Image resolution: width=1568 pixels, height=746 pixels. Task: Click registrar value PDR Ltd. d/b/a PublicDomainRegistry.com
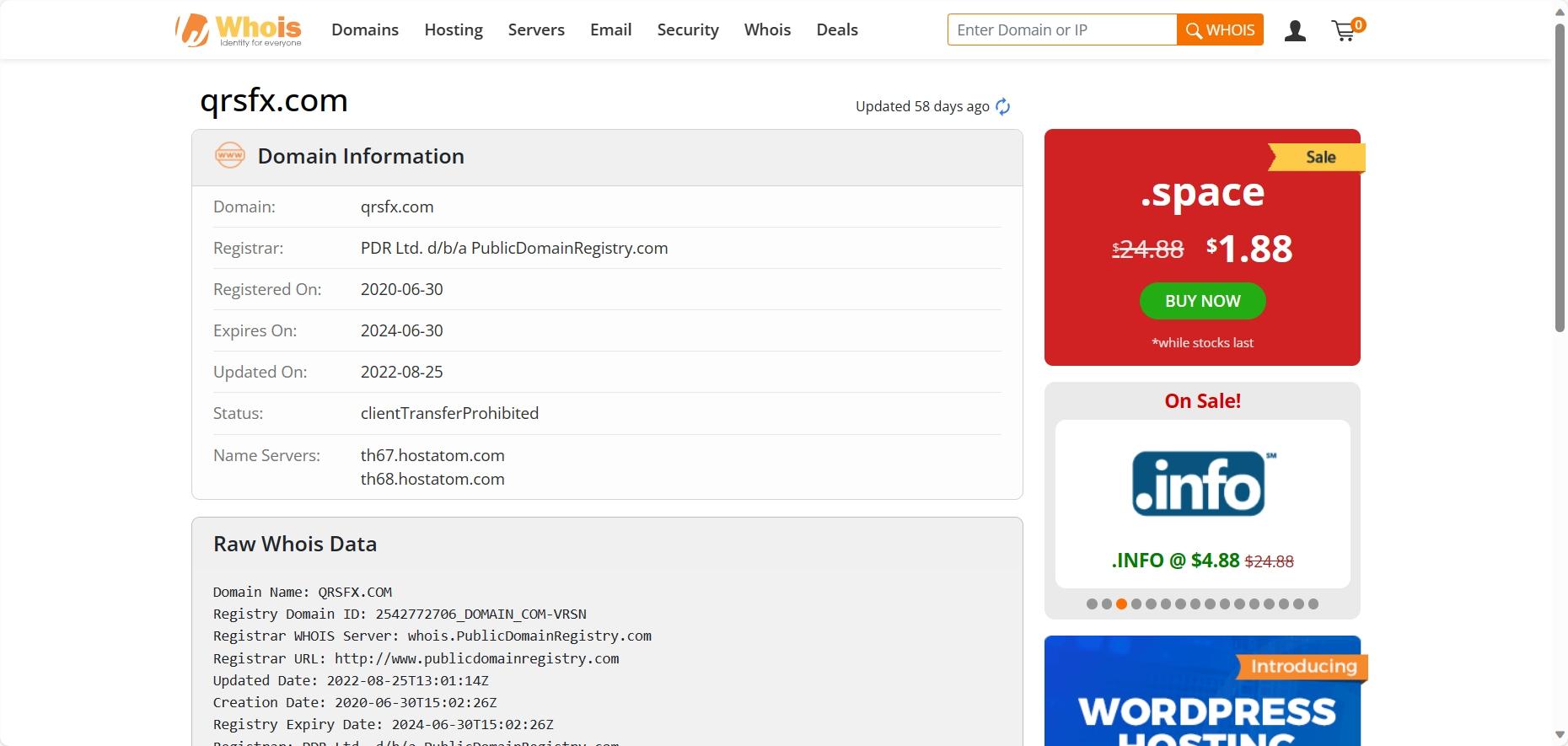514,248
